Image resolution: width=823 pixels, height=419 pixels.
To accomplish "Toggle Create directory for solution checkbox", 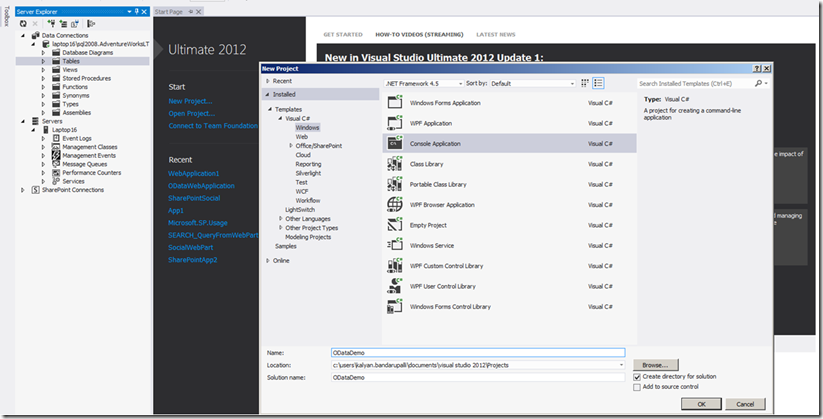I will pos(637,377).
